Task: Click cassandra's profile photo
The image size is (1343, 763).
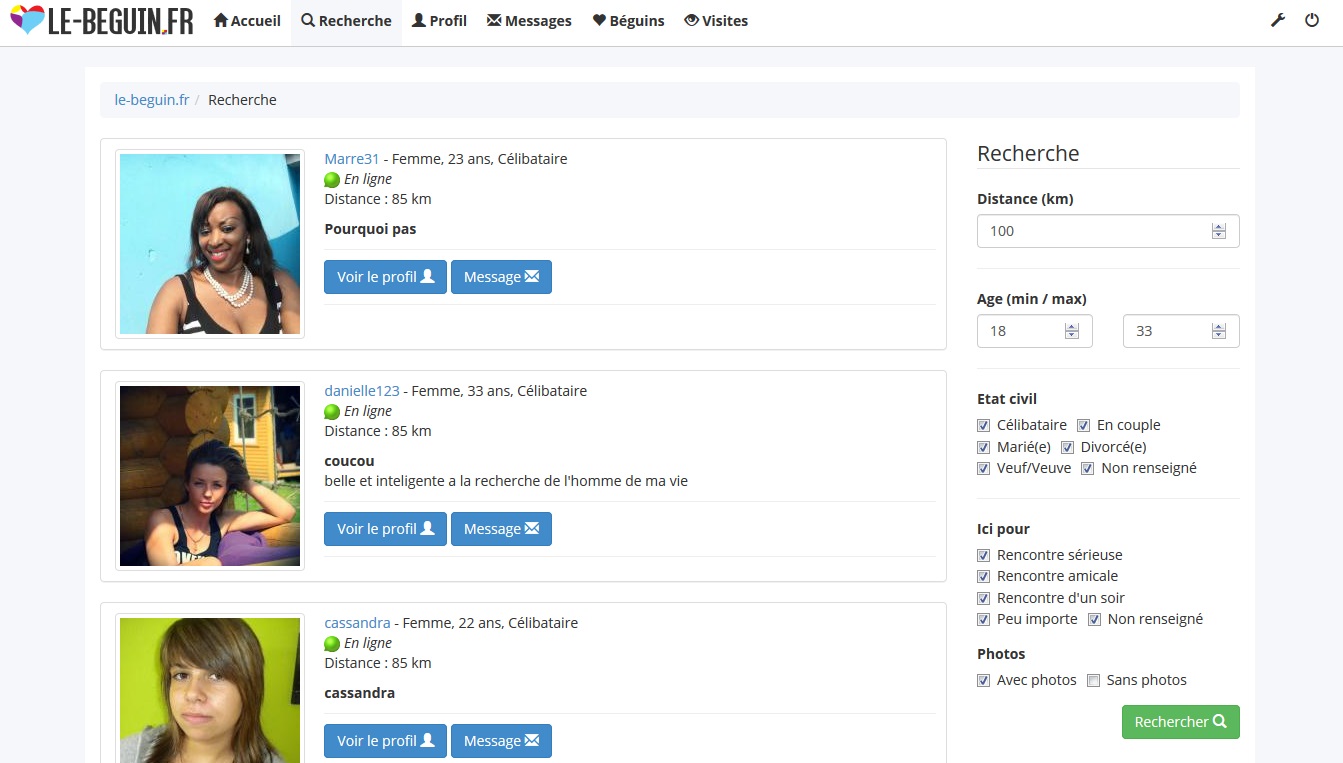Action: pos(210,689)
